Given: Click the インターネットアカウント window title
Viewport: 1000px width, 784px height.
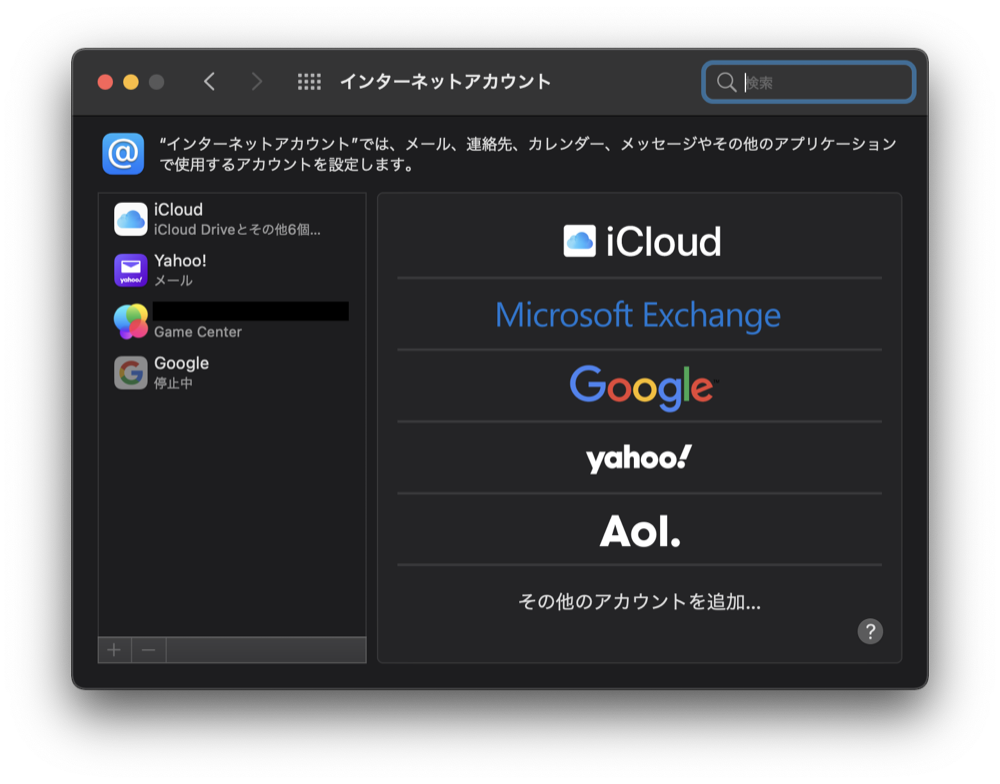Looking at the screenshot, I should click(445, 82).
